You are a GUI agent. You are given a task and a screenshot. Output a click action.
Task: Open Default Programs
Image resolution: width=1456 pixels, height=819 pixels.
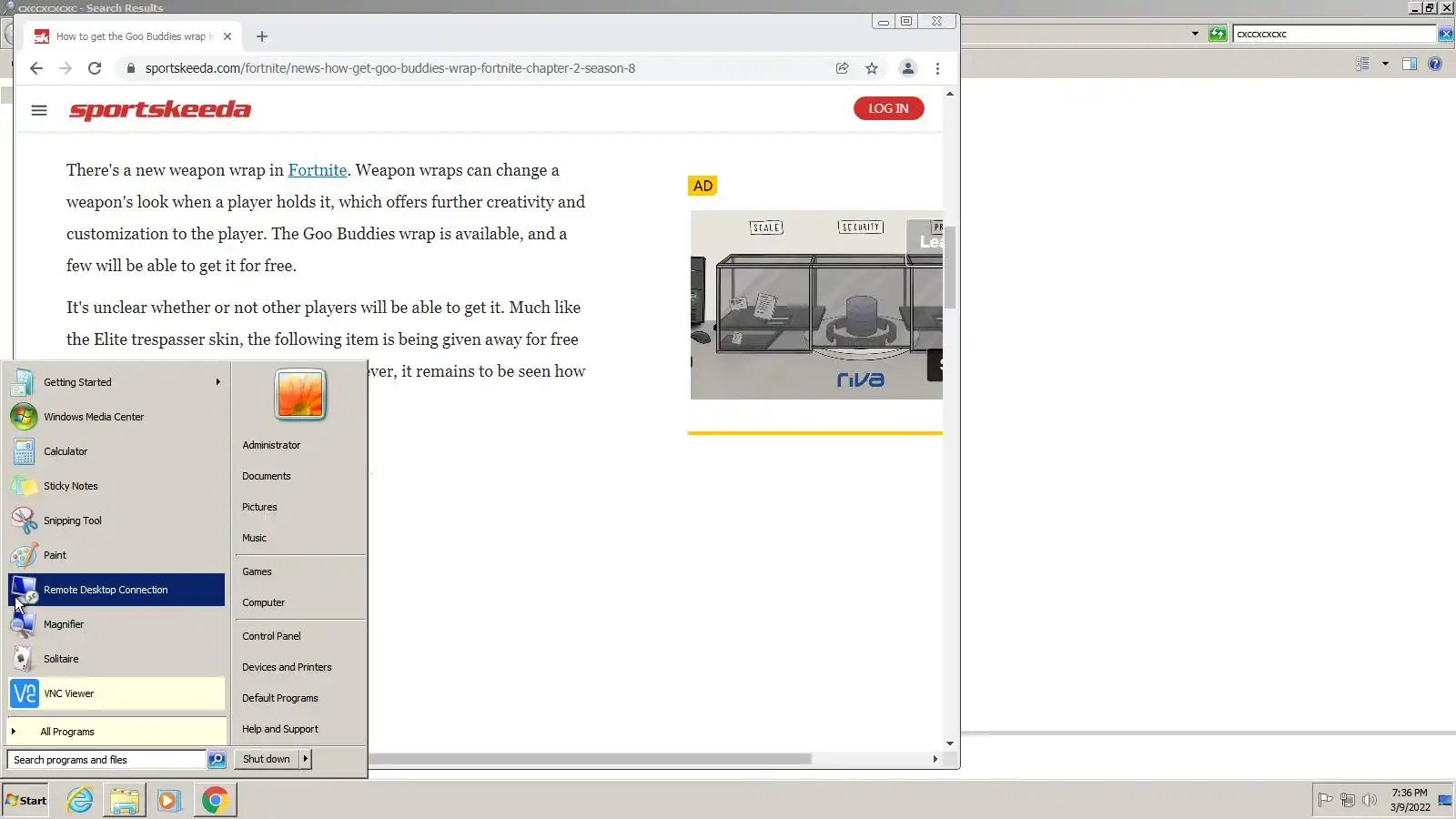(280, 698)
